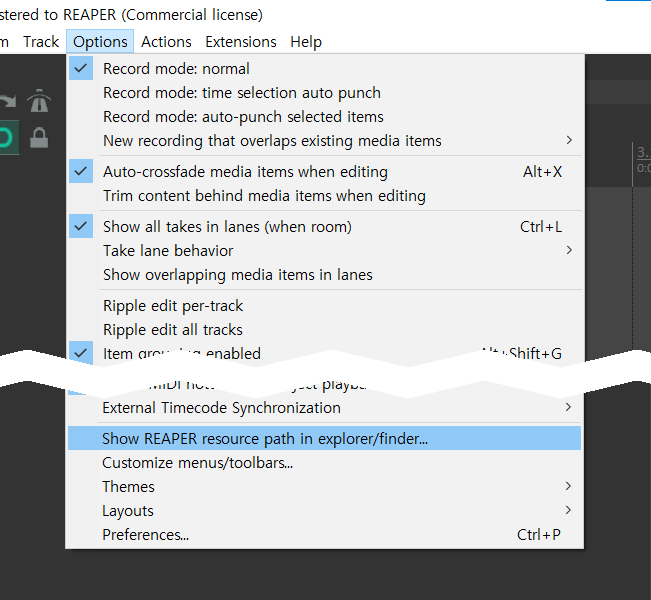Select Record mode: auto-punch selected items

pyautogui.click(x=325, y=117)
